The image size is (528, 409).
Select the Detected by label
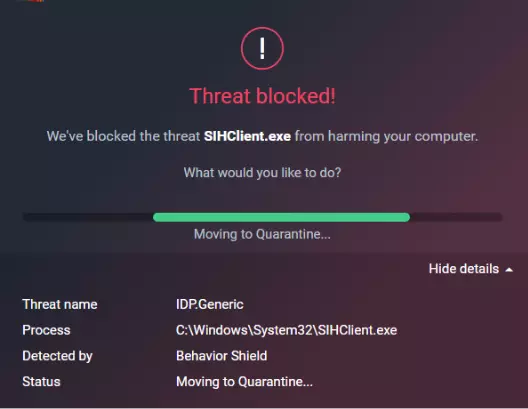(57, 356)
